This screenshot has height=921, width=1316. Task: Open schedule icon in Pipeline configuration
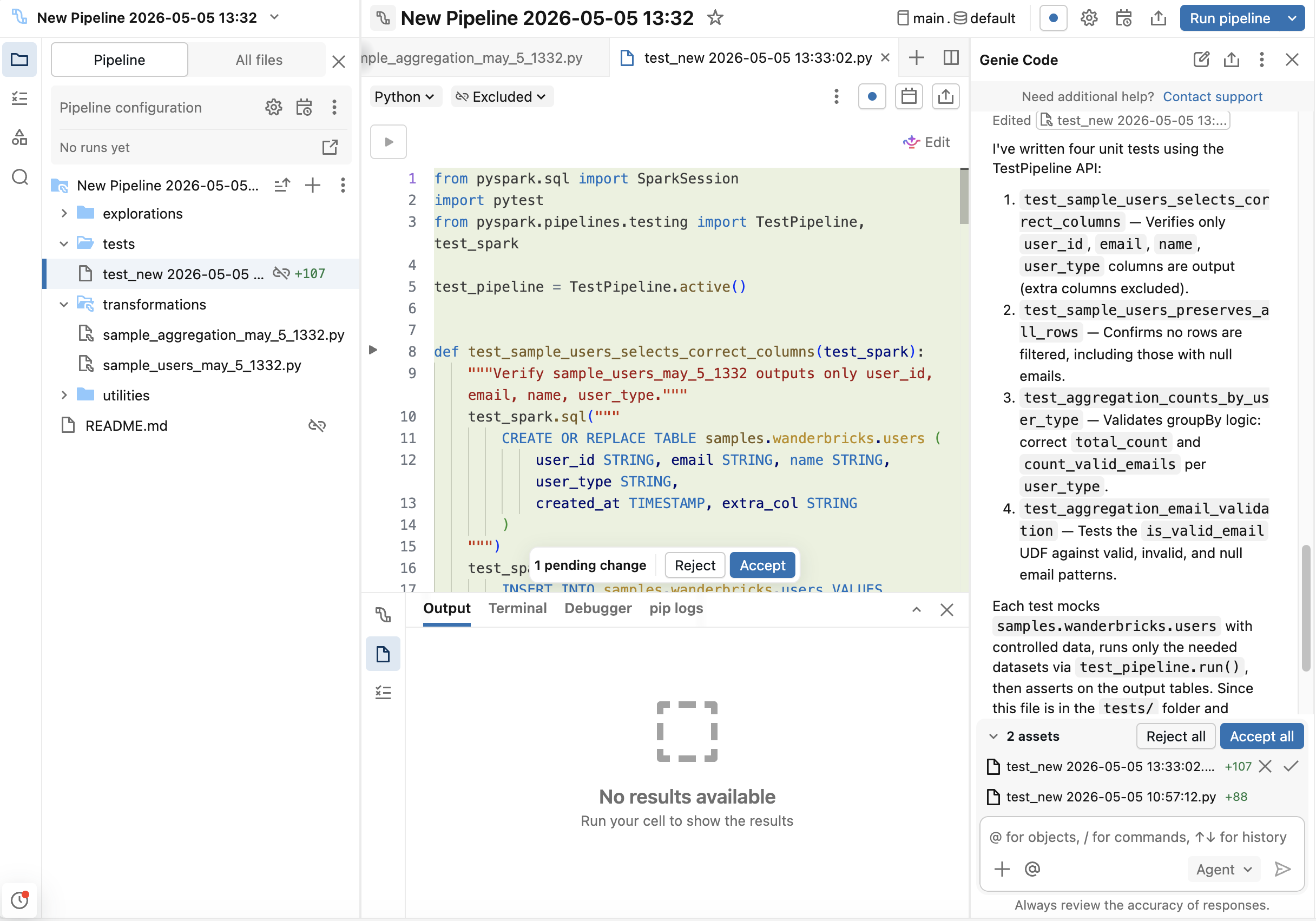pyautogui.click(x=304, y=107)
